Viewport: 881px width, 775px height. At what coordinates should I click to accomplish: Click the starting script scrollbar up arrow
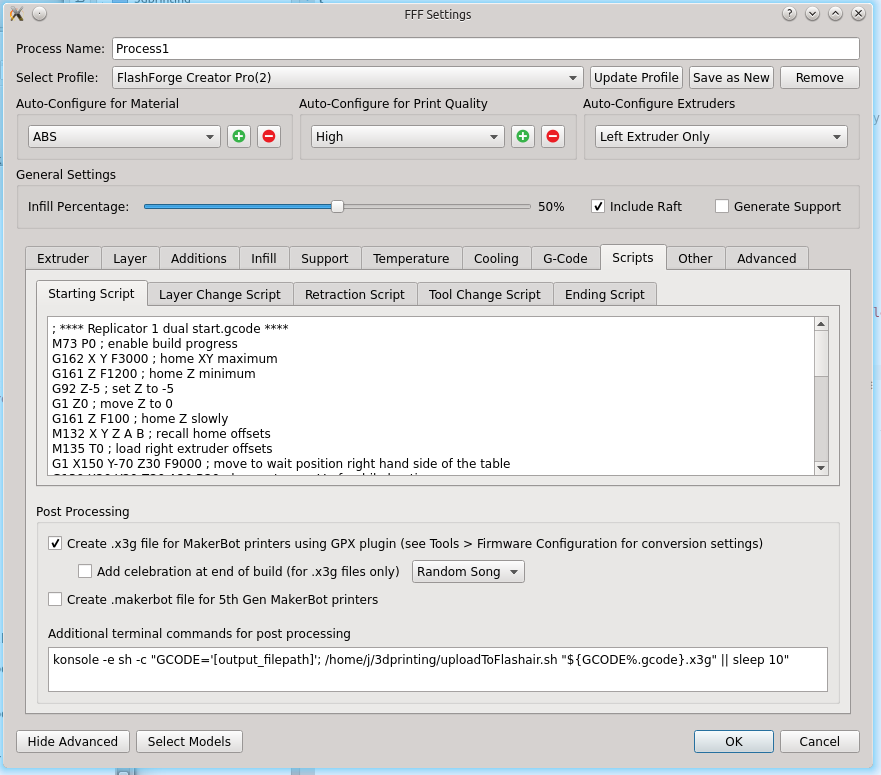click(821, 324)
